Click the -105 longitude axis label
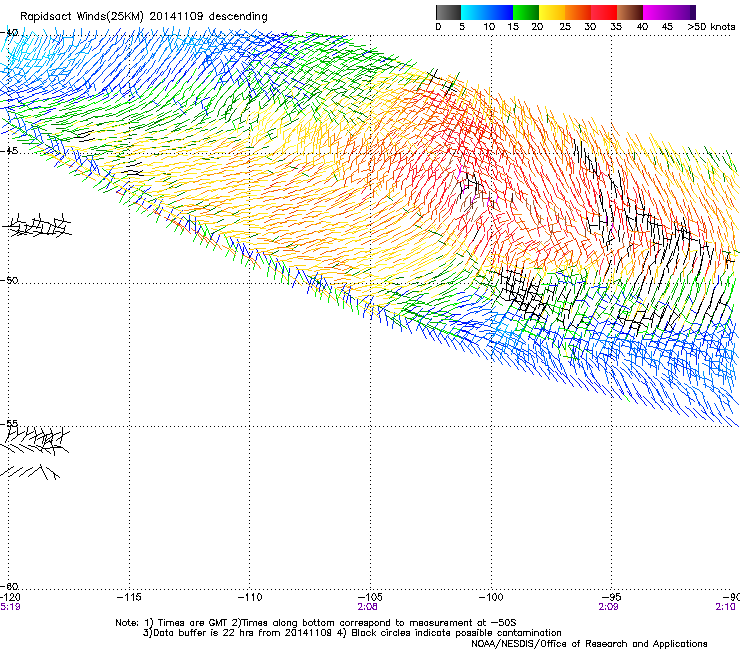This screenshot has width=740, height=650. pyautogui.click(x=370, y=597)
